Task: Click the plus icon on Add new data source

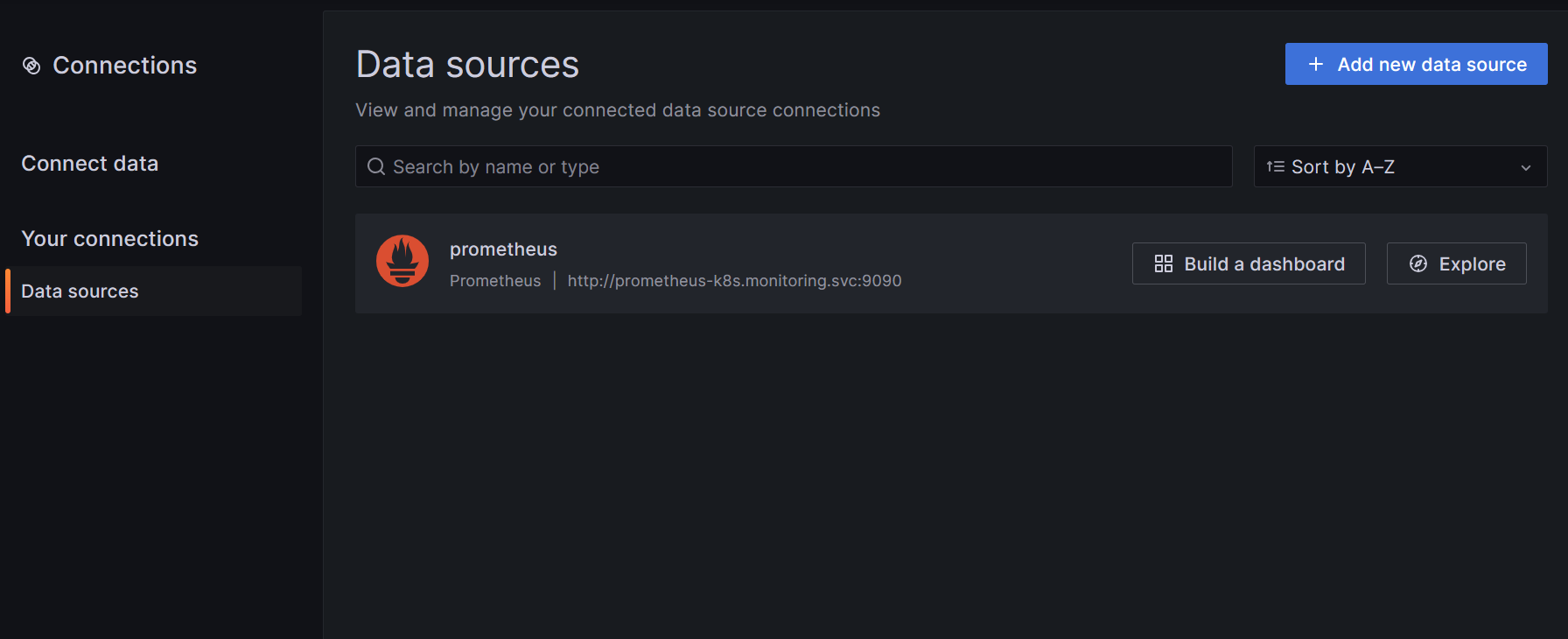Action: [x=1315, y=65]
